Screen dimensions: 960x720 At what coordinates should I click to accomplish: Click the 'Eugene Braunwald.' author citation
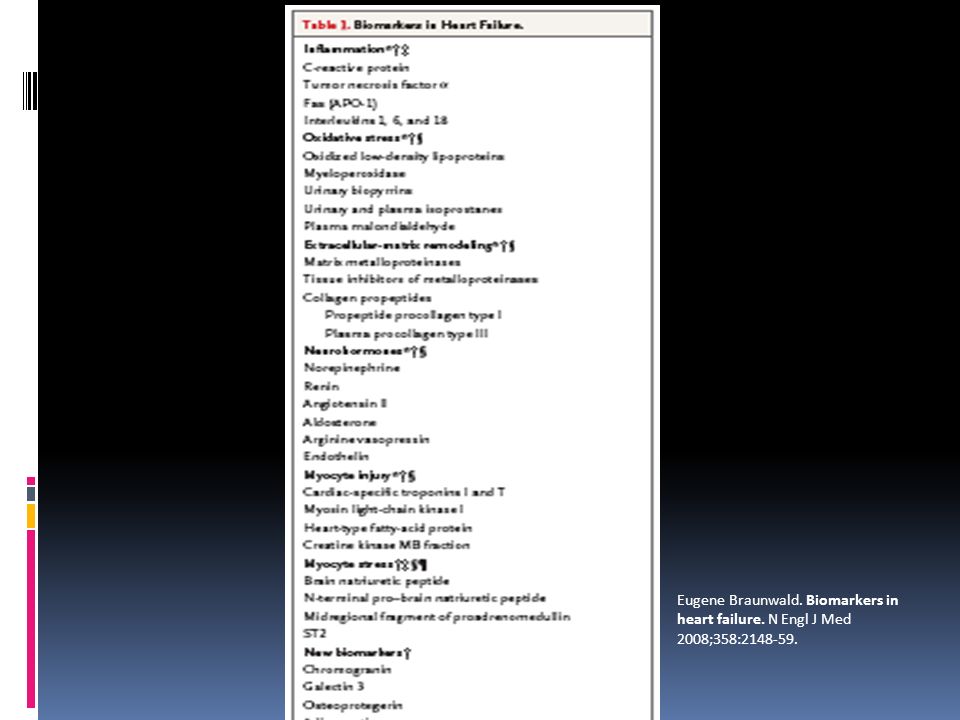click(x=740, y=600)
